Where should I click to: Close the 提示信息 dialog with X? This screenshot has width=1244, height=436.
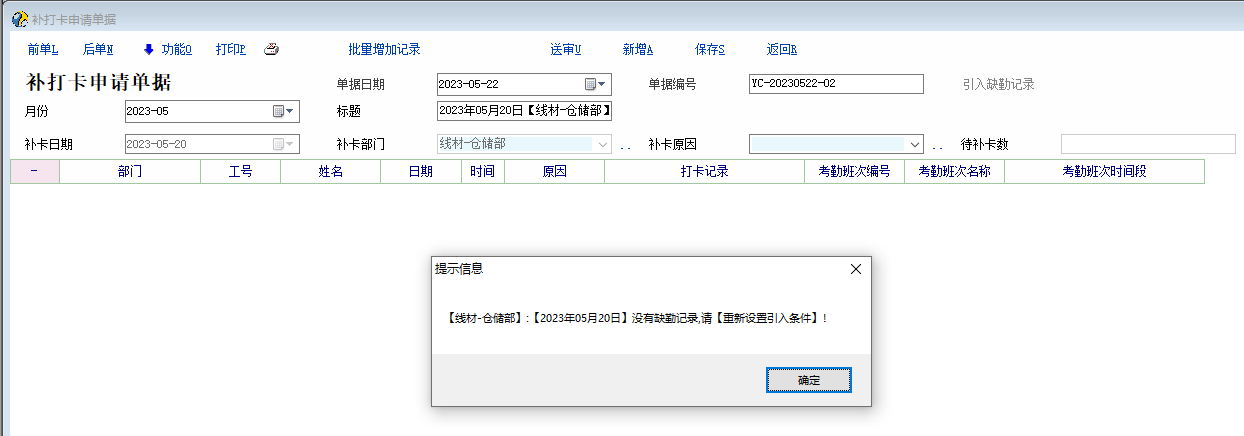855,269
